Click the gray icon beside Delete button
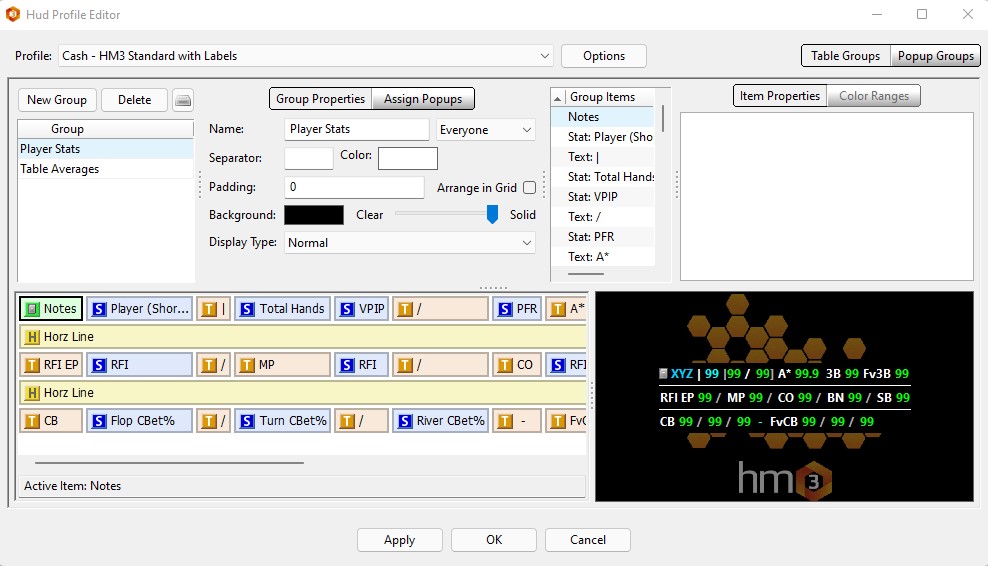988x566 pixels. click(x=182, y=100)
